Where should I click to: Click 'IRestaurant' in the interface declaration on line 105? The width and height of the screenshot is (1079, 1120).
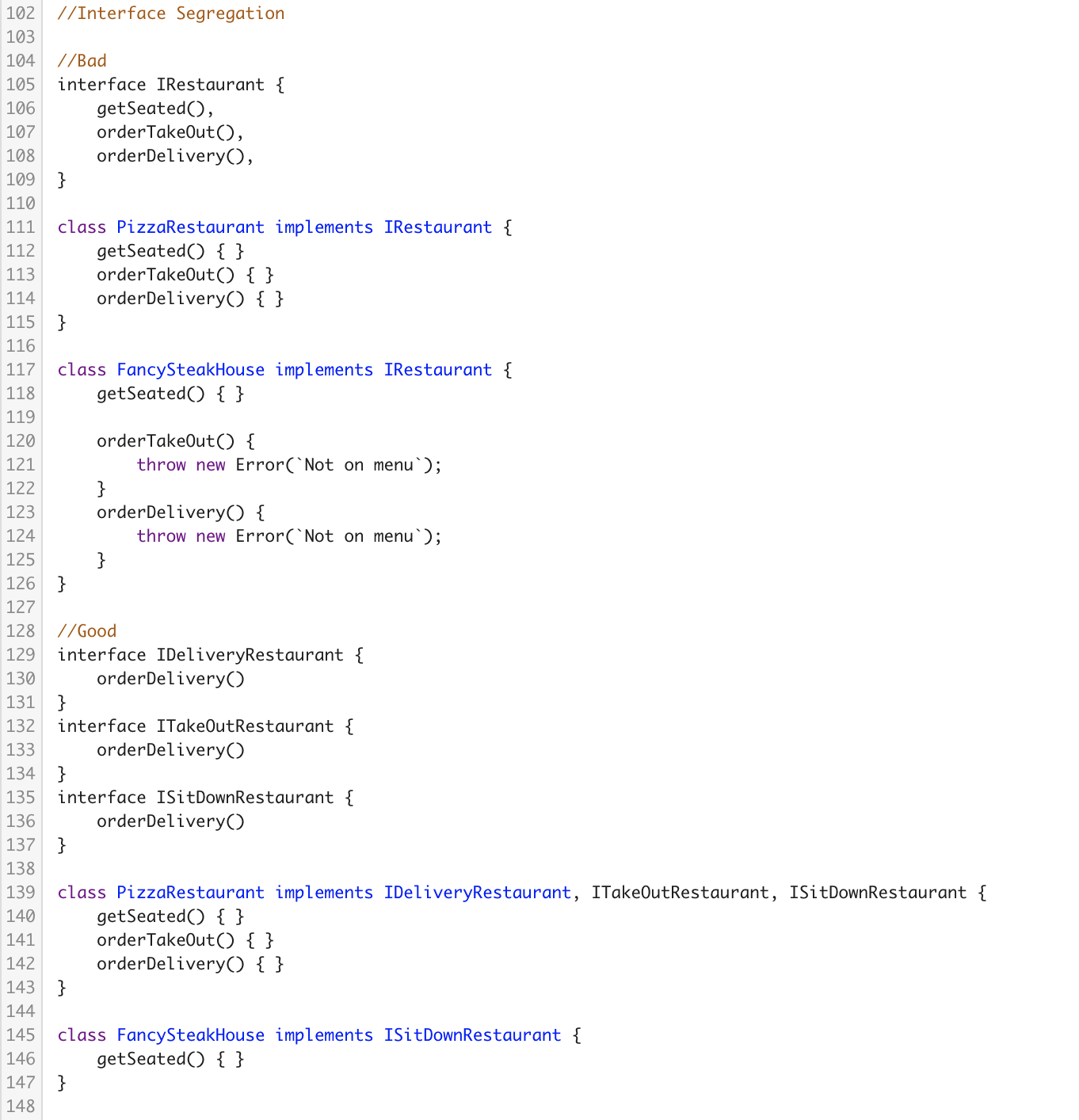(x=211, y=85)
